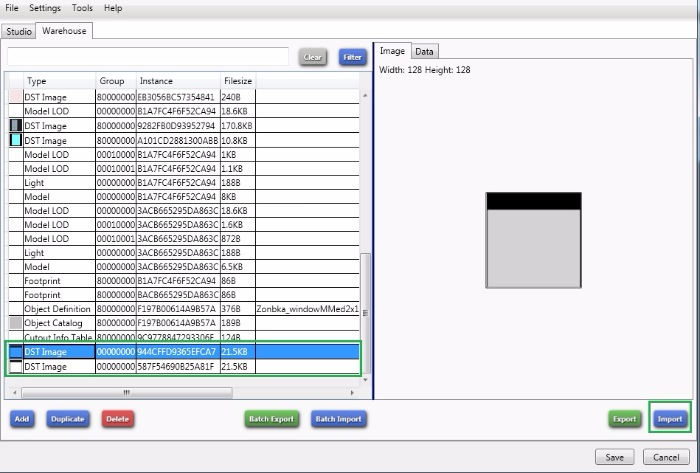Click the red Delete button

click(117, 419)
